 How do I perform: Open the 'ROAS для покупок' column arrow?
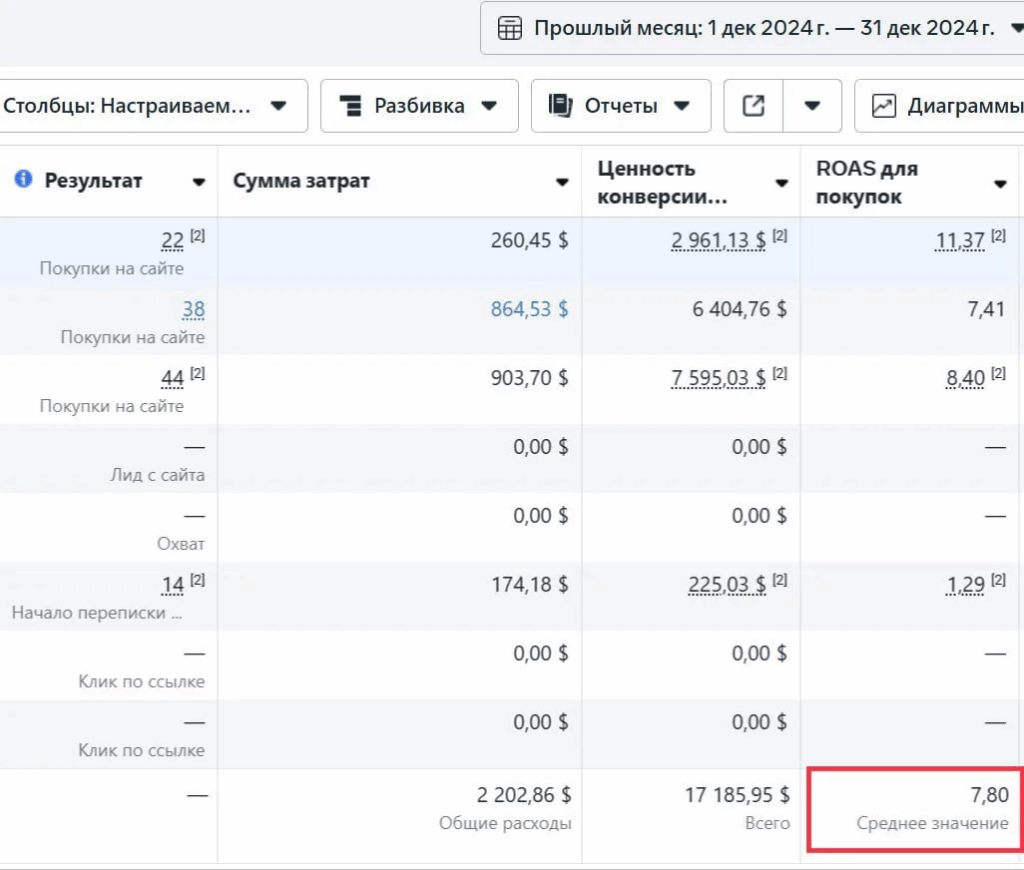pos(1000,184)
